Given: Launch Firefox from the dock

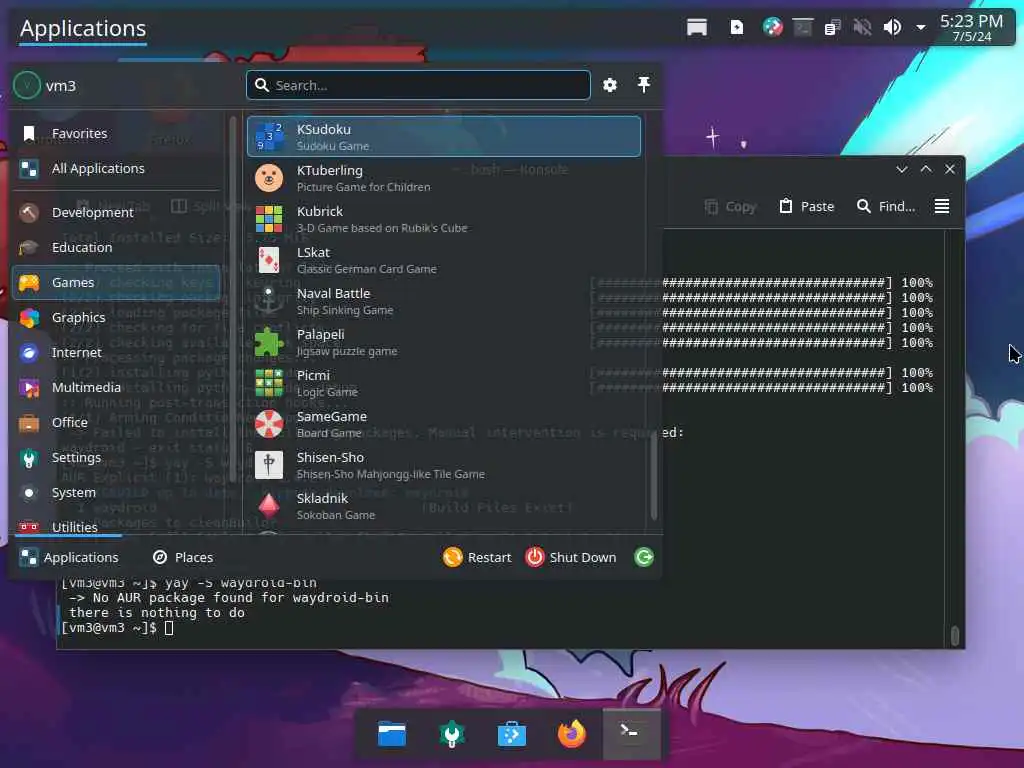Looking at the screenshot, I should click(571, 734).
